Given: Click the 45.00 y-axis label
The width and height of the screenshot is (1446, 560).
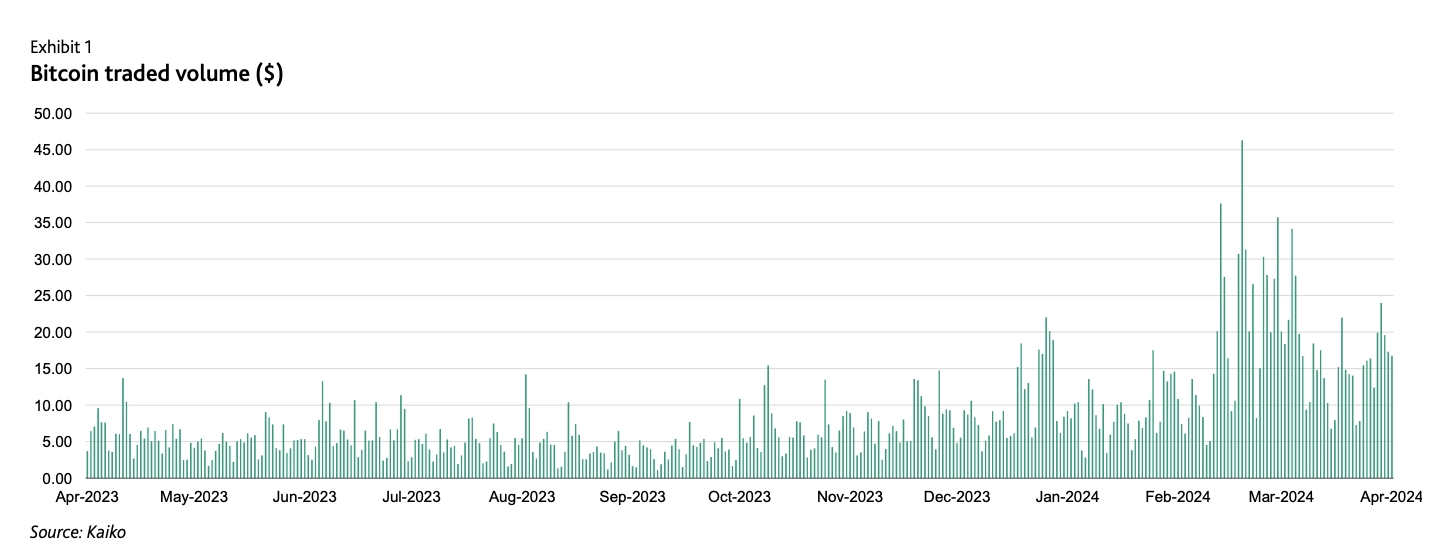Looking at the screenshot, I should click(x=52, y=150).
